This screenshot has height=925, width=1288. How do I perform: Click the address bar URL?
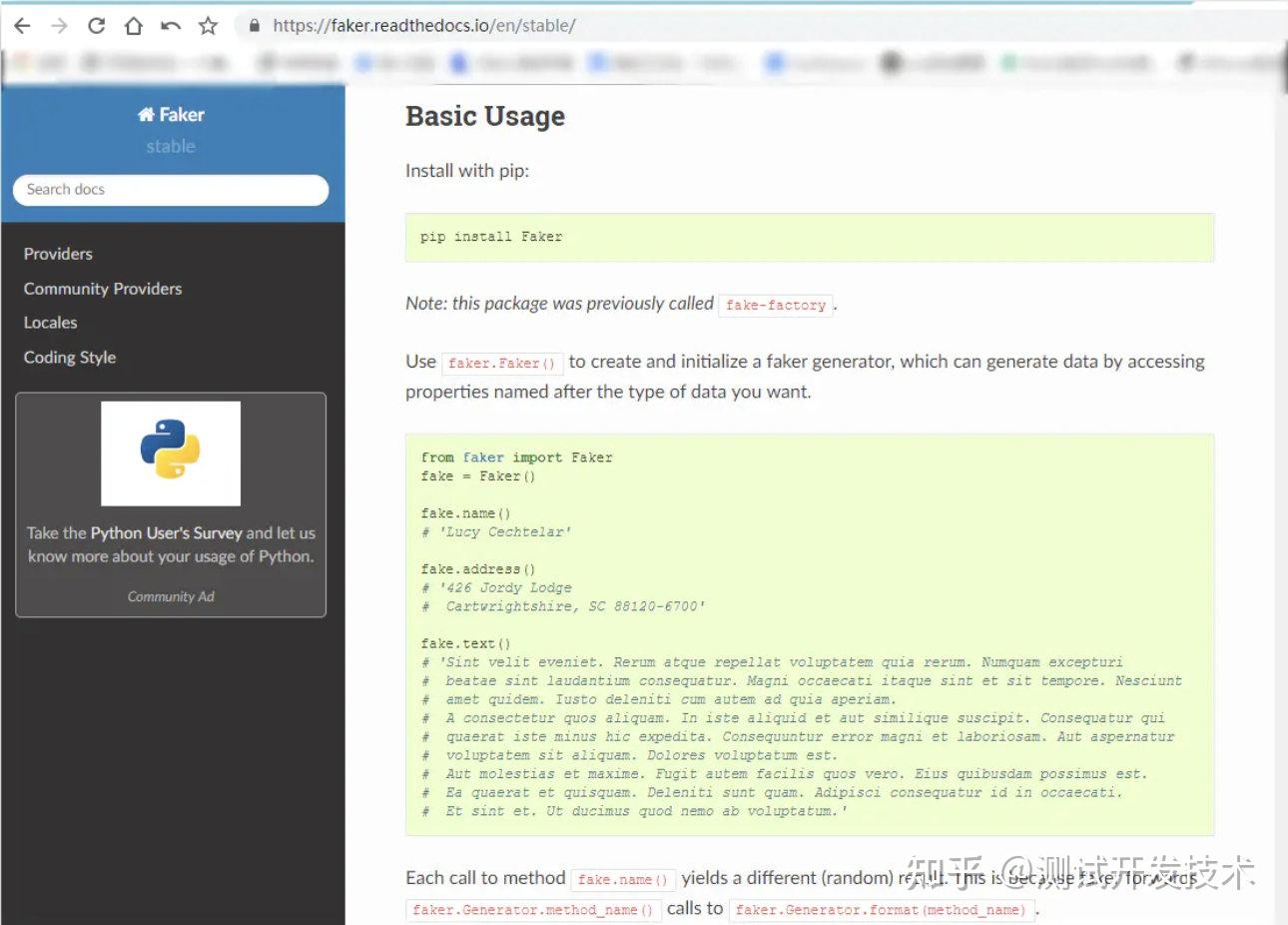tap(424, 26)
